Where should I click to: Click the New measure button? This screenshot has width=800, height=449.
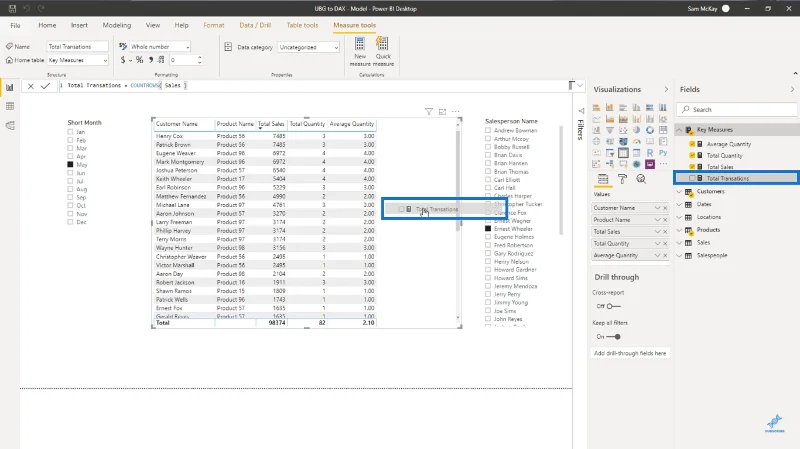[x=360, y=52]
